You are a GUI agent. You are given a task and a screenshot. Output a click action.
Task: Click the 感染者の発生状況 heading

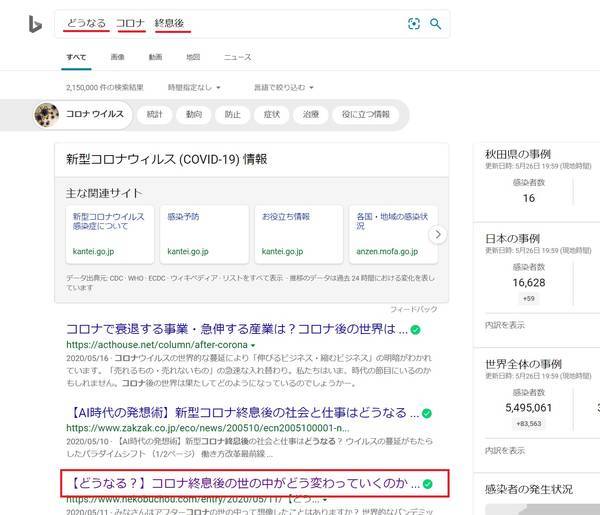529,489
